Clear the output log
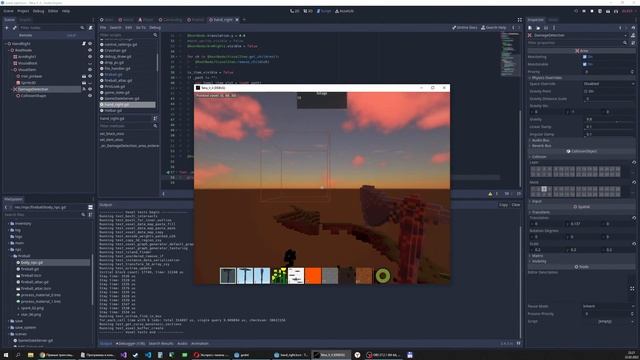Image resolution: width=640 pixels, height=360 pixels. [x=516, y=205]
